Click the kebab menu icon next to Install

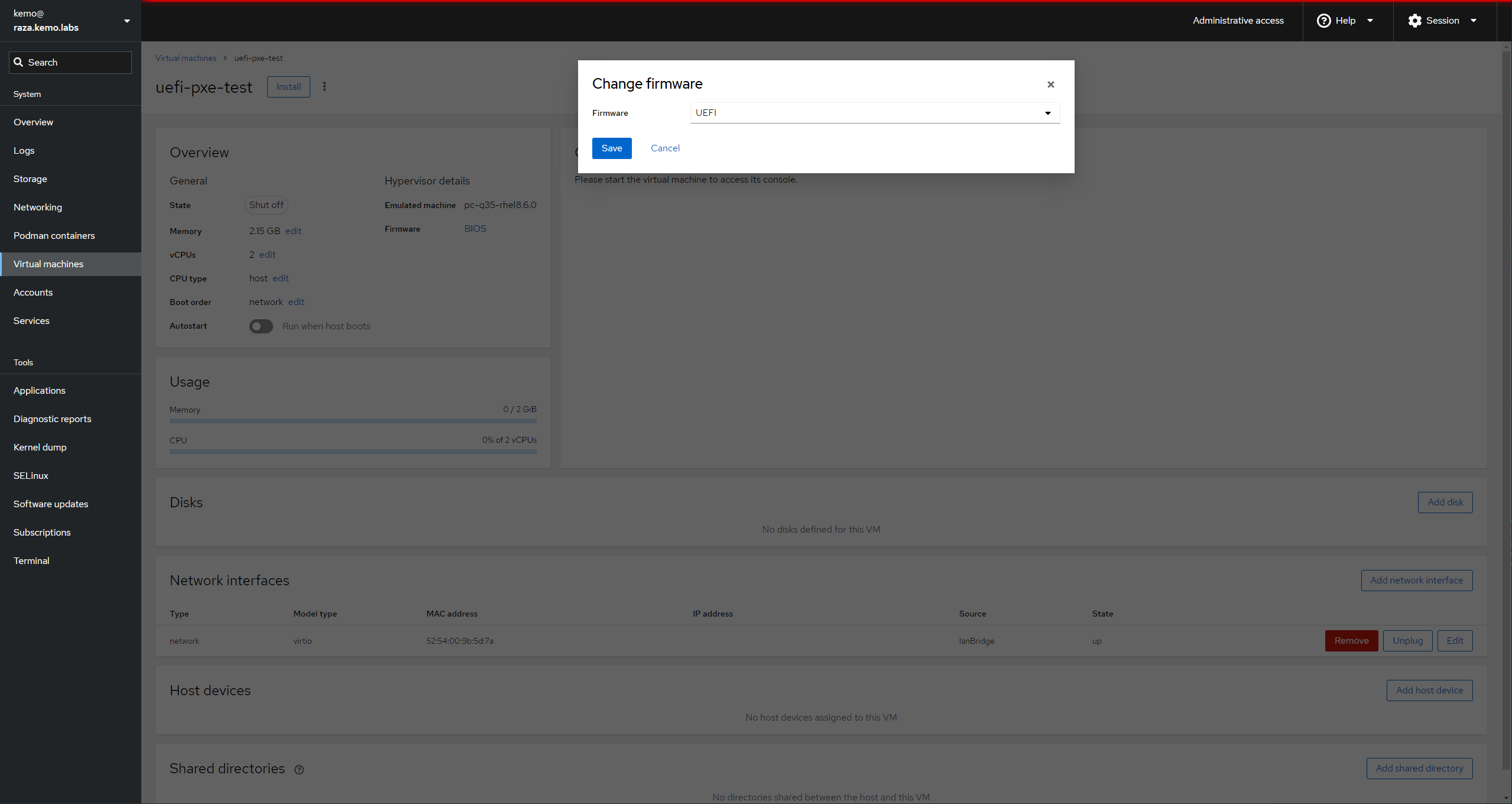point(324,87)
